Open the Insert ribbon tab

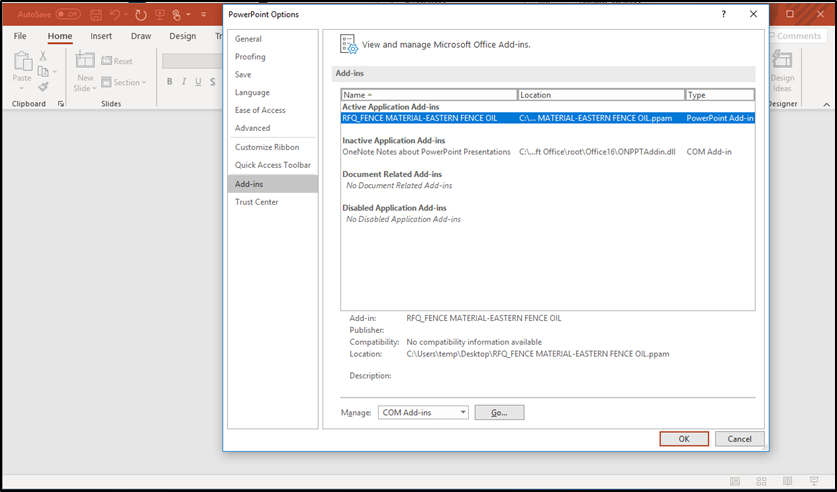(x=101, y=36)
